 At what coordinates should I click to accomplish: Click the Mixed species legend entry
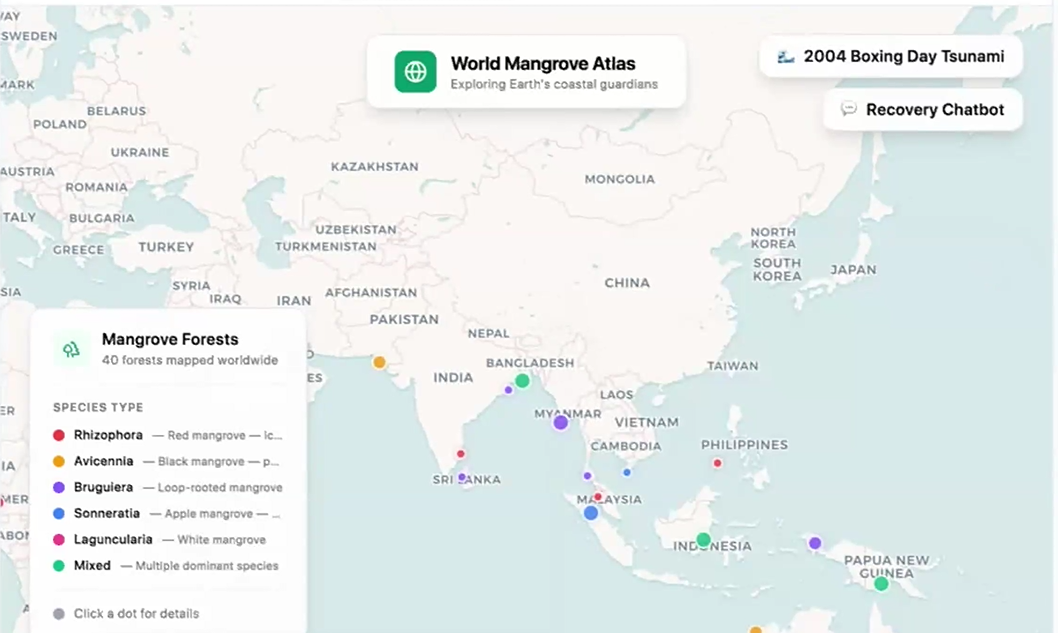(x=166, y=566)
